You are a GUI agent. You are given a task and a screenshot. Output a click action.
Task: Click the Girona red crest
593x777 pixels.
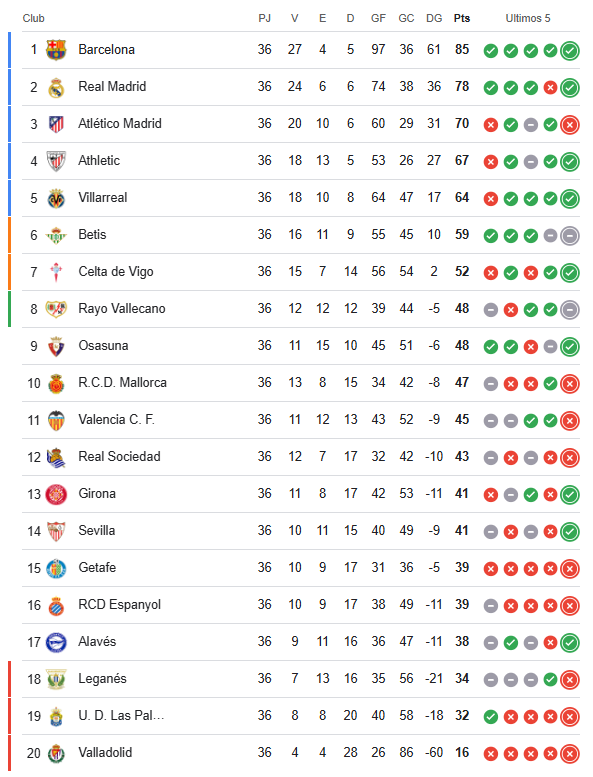56,494
